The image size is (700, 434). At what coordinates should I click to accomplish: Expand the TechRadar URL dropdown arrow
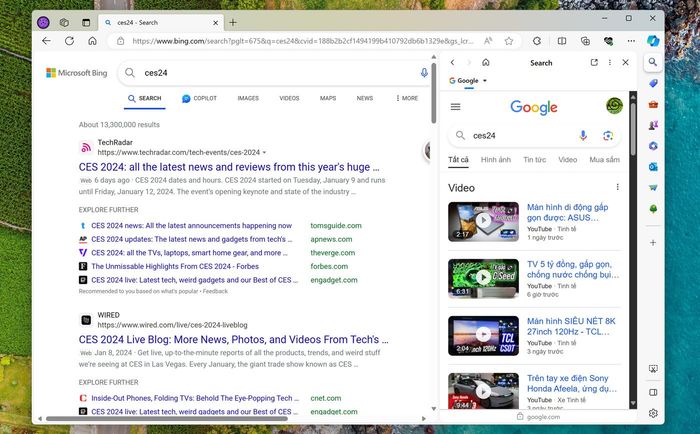click(264, 153)
